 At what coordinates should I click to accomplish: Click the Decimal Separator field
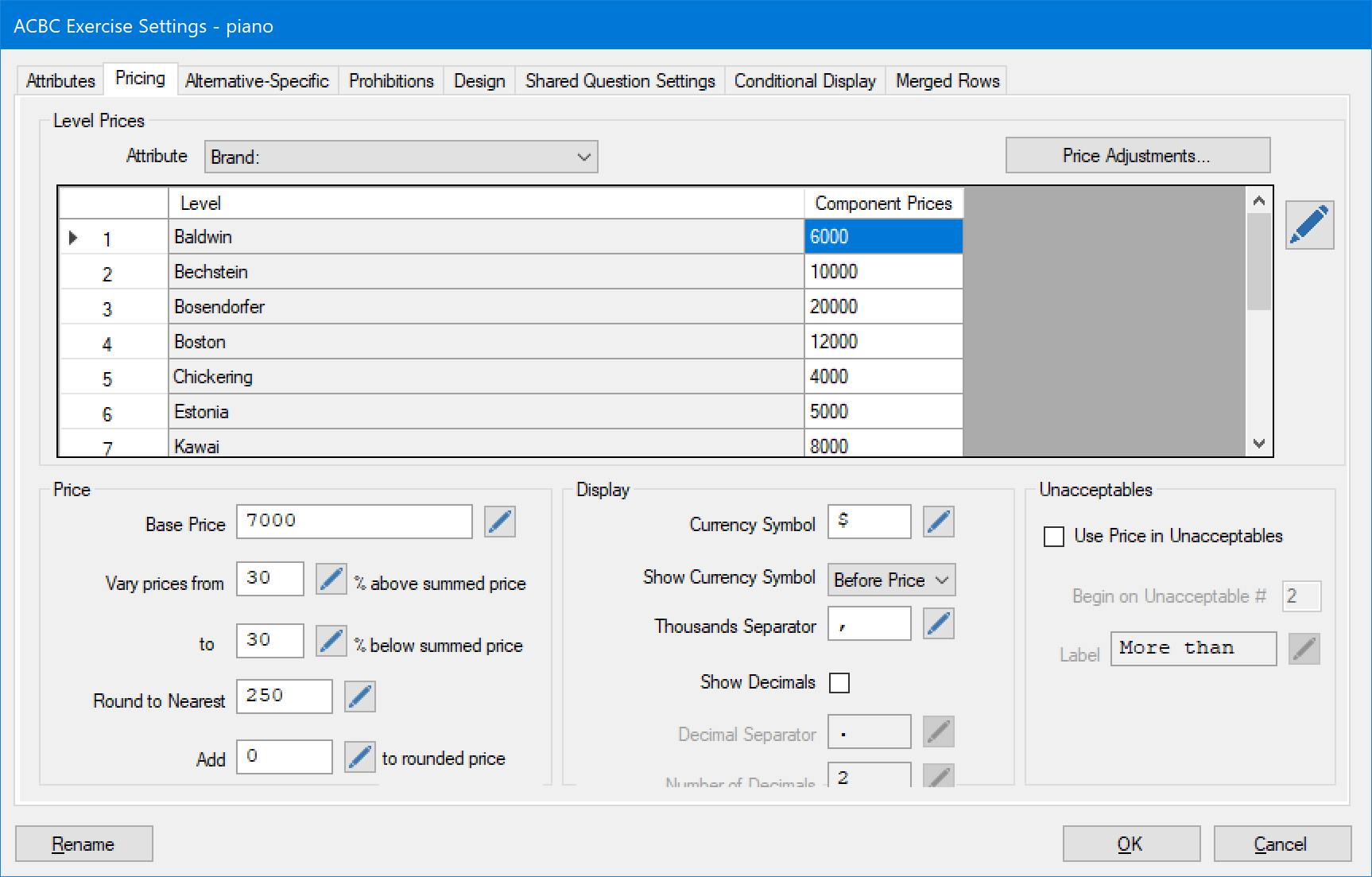coord(870,731)
